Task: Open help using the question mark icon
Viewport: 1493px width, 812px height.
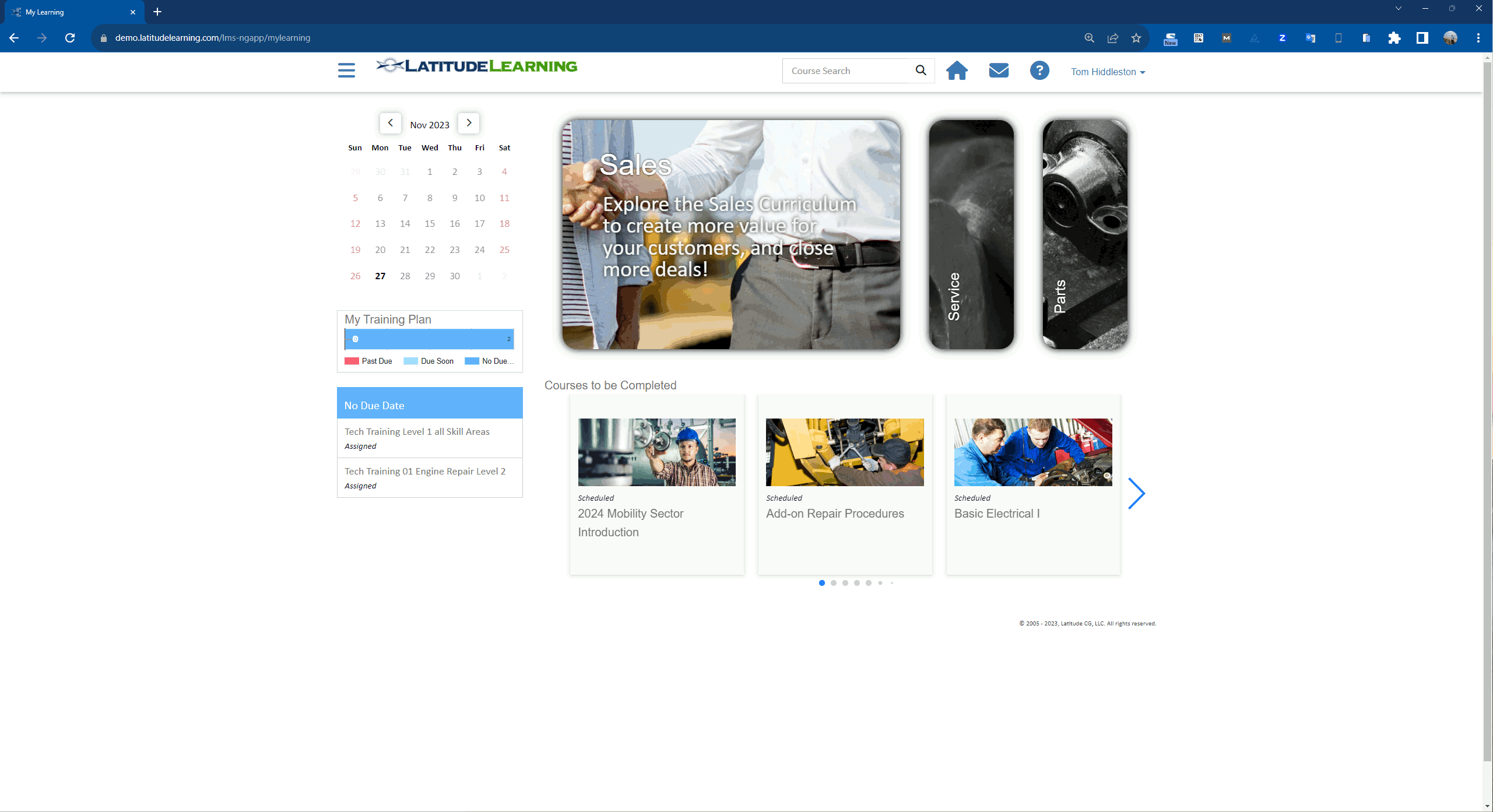Action: [x=1039, y=70]
